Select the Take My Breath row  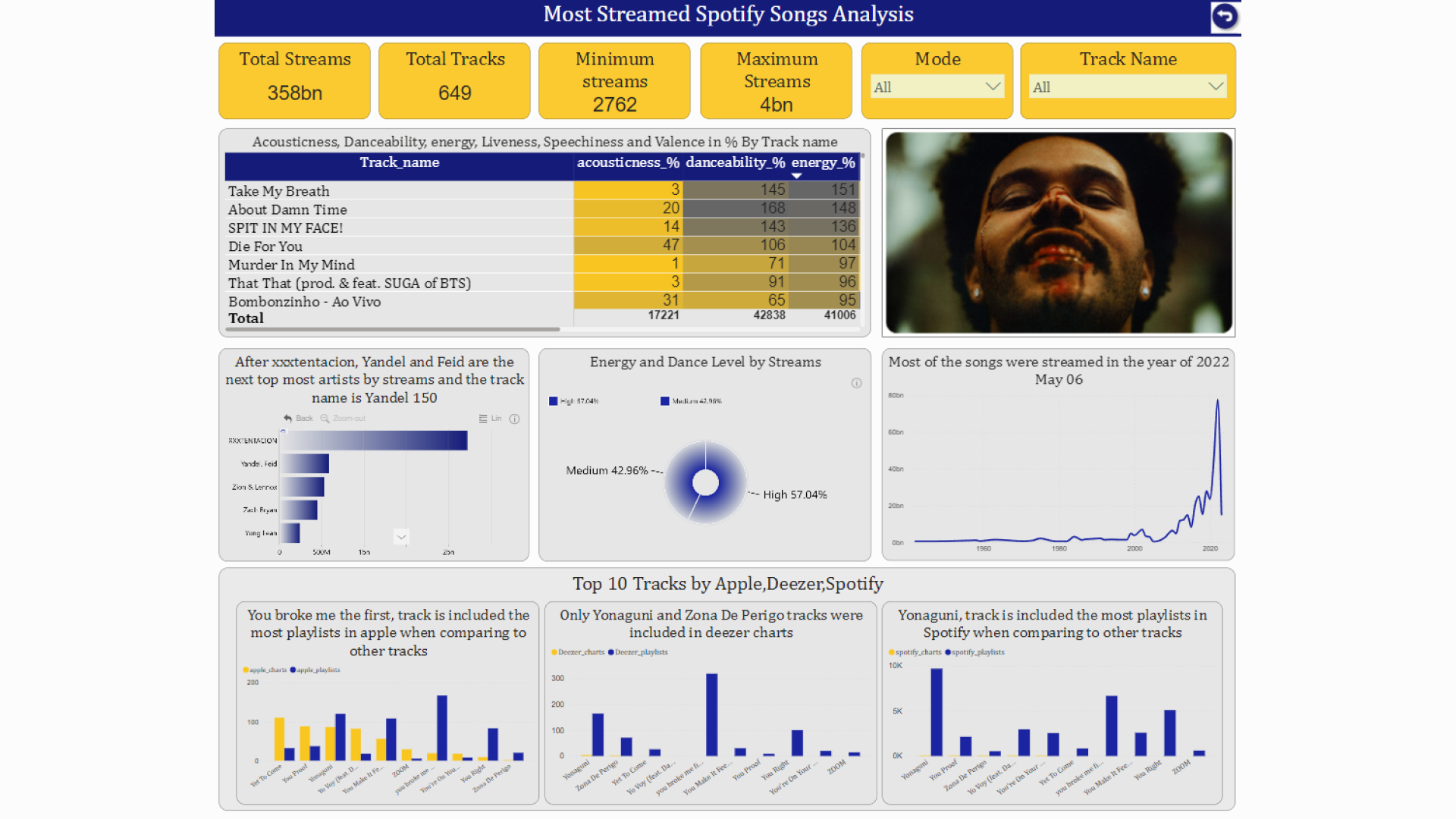pos(542,190)
